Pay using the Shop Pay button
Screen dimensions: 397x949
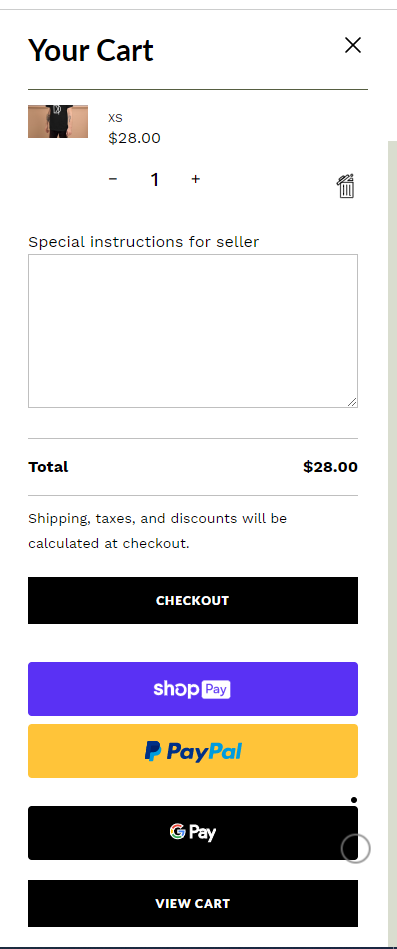coord(193,689)
